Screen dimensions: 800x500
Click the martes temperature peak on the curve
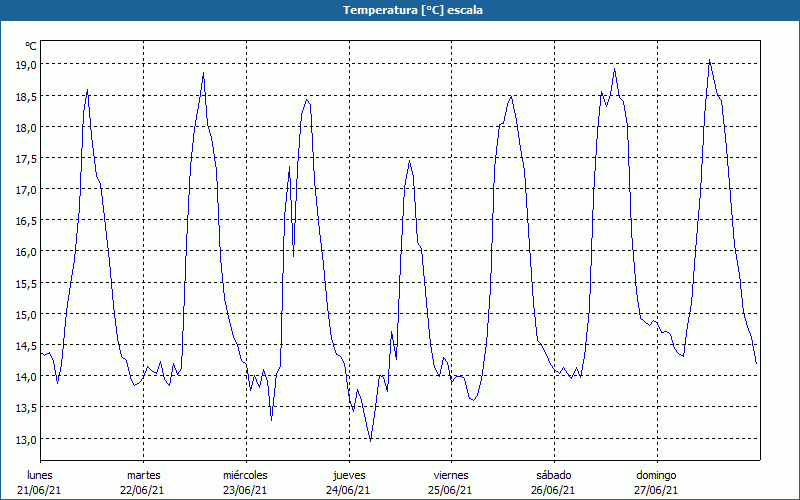[203, 73]
